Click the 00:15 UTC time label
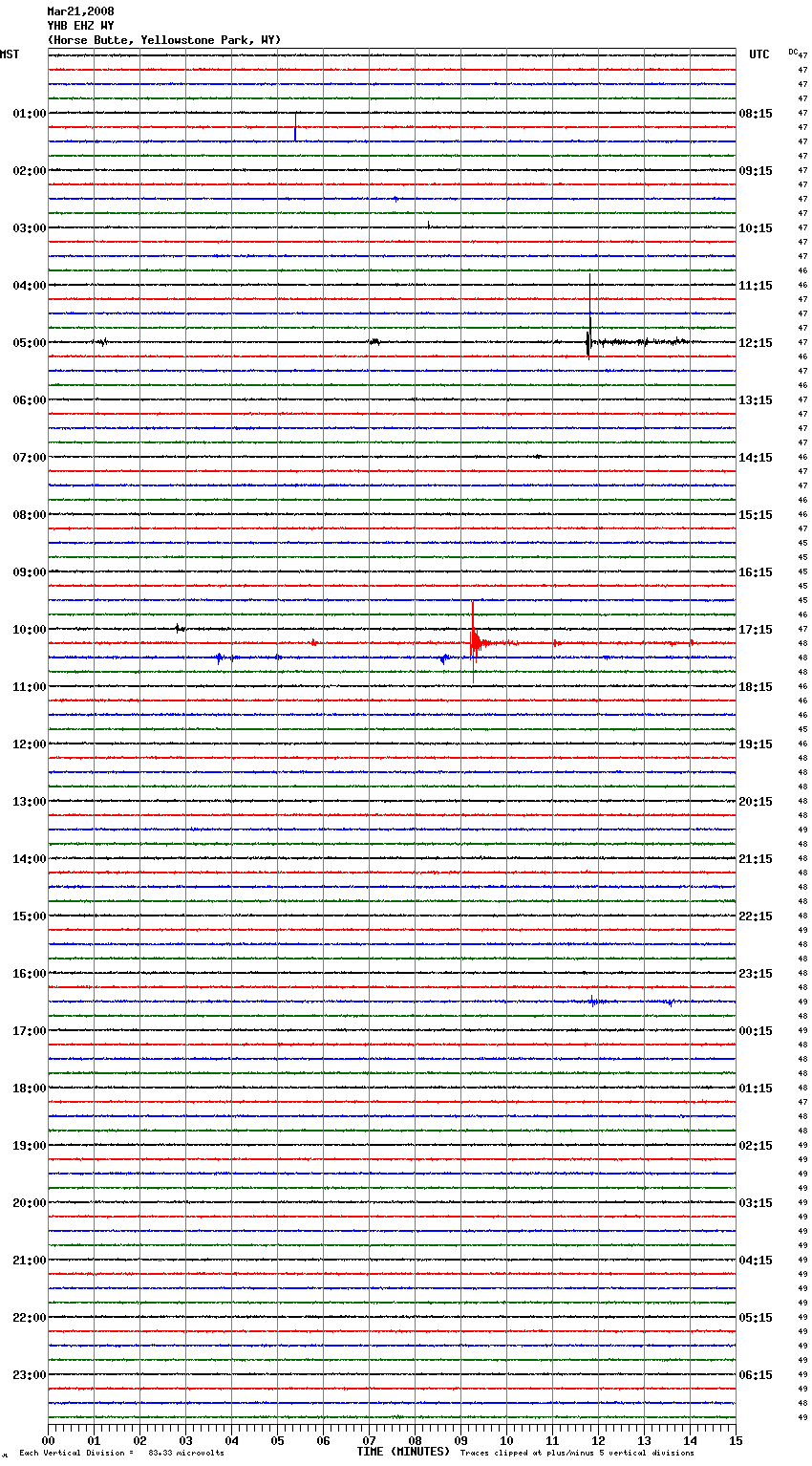Image resolution: width=812 pixels, height=1466 pixels. 756,1031
